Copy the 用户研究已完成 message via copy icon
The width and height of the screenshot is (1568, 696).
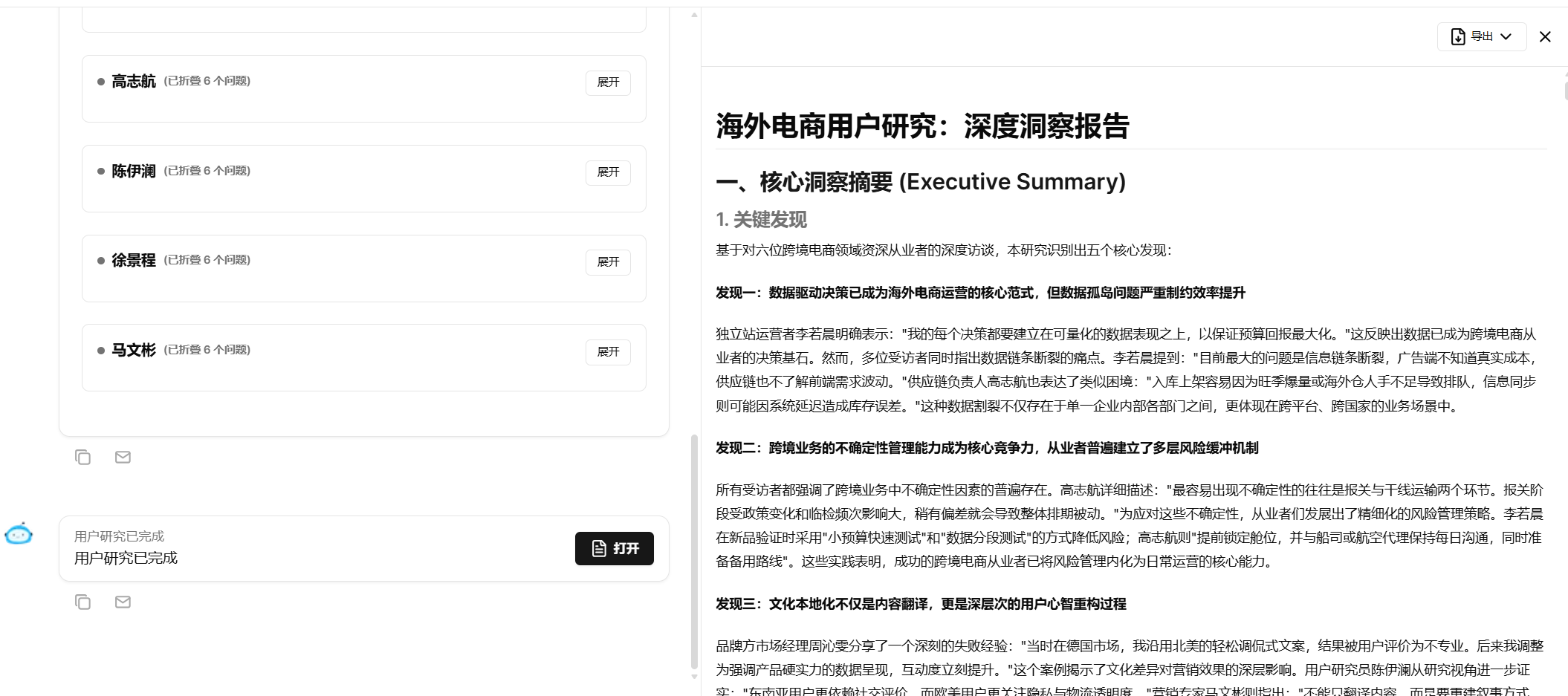pyautogui.click(x=82, y=602)
